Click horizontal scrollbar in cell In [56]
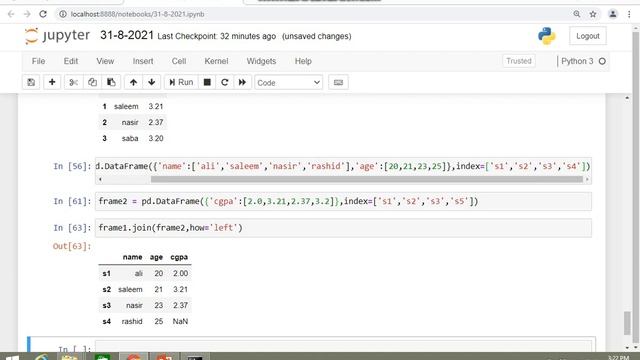This screenshot has height=360, width=640. point(367,179)
